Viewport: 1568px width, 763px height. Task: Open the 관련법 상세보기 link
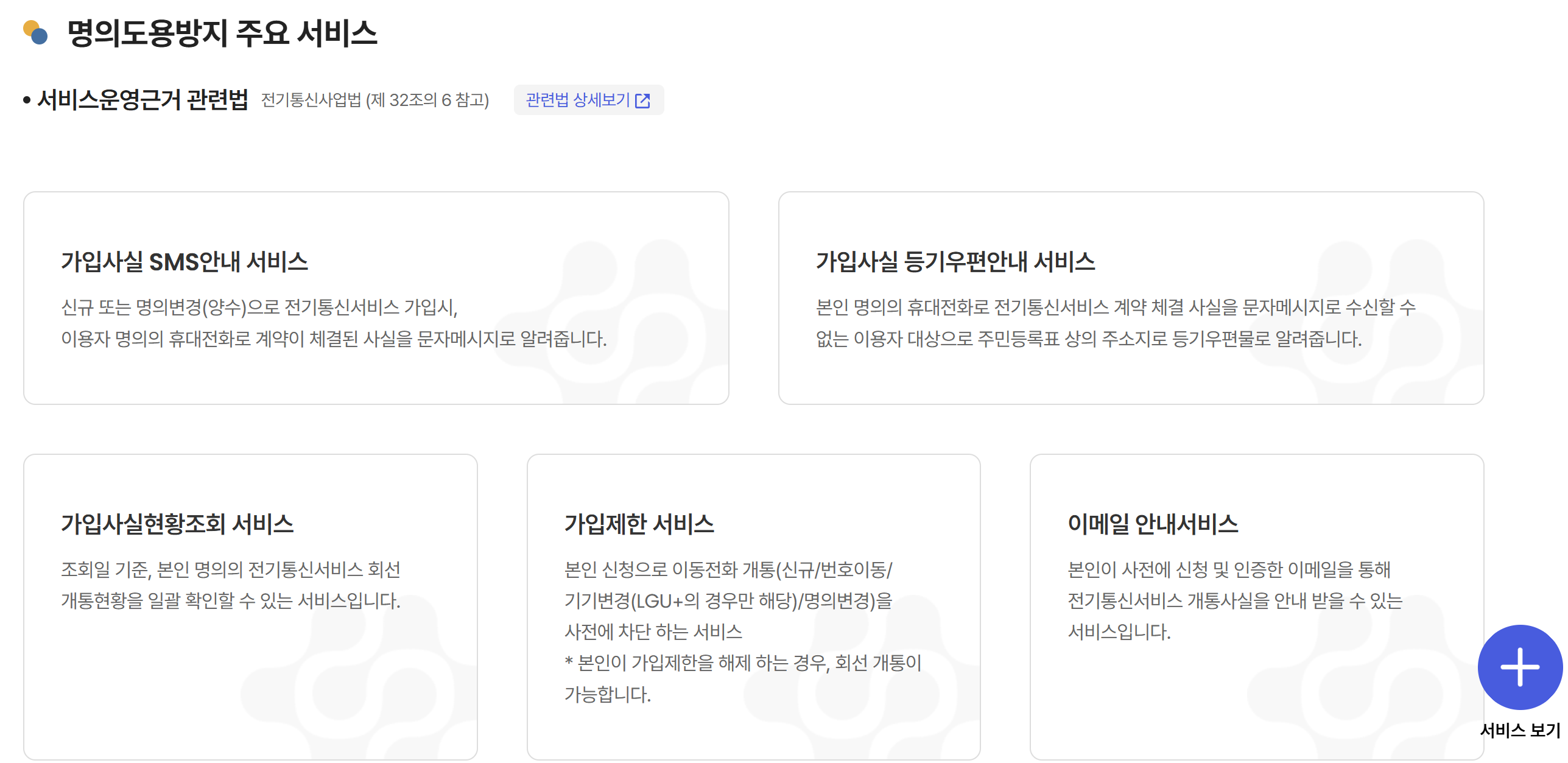[577, 100]
